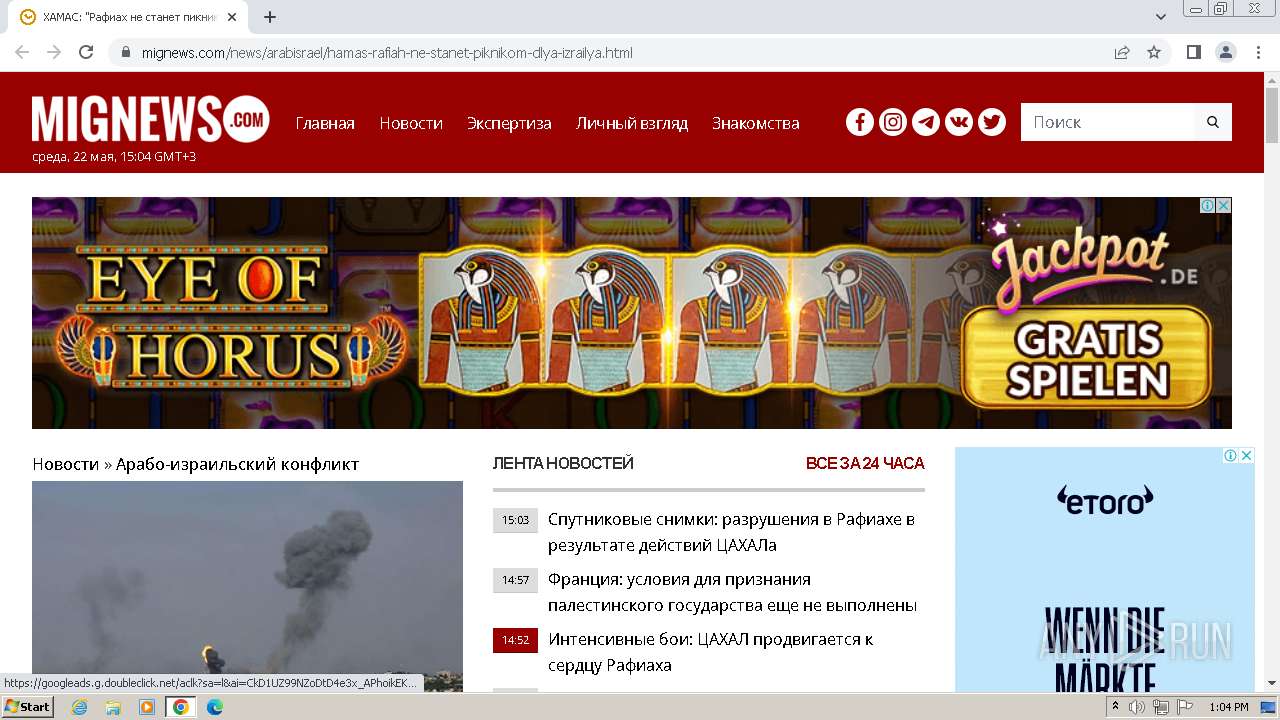Reload the page
Viewport: 1280px width, 720px height.
coord(86,52)
